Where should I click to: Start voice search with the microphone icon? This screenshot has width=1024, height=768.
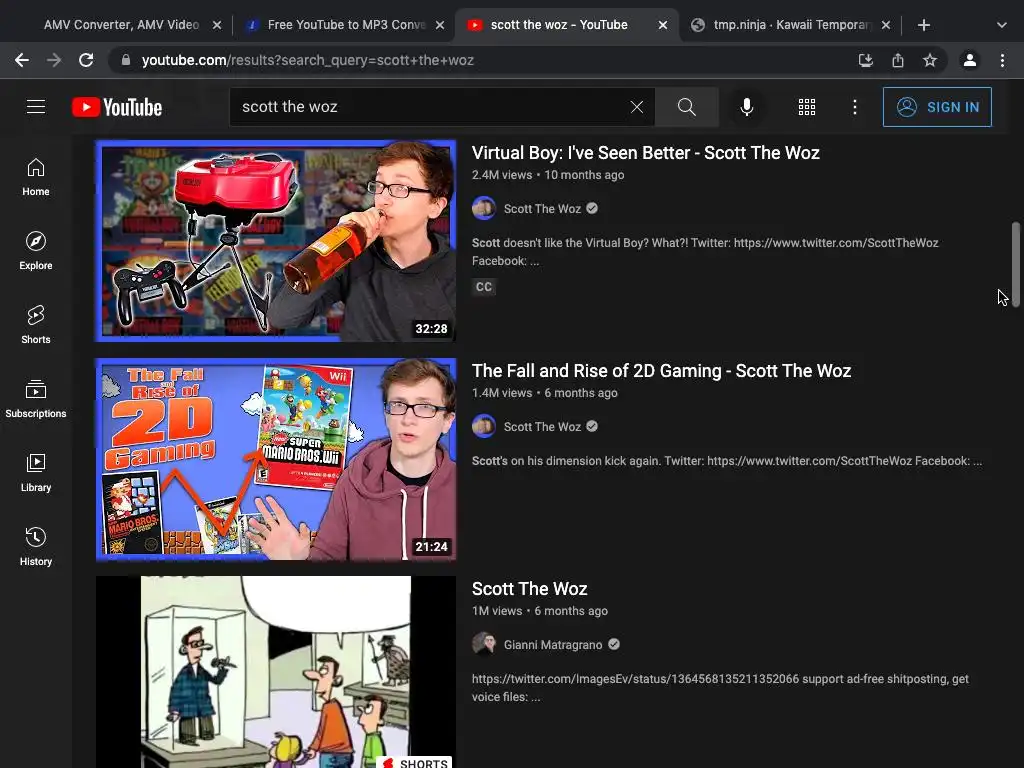click(746, 107)
